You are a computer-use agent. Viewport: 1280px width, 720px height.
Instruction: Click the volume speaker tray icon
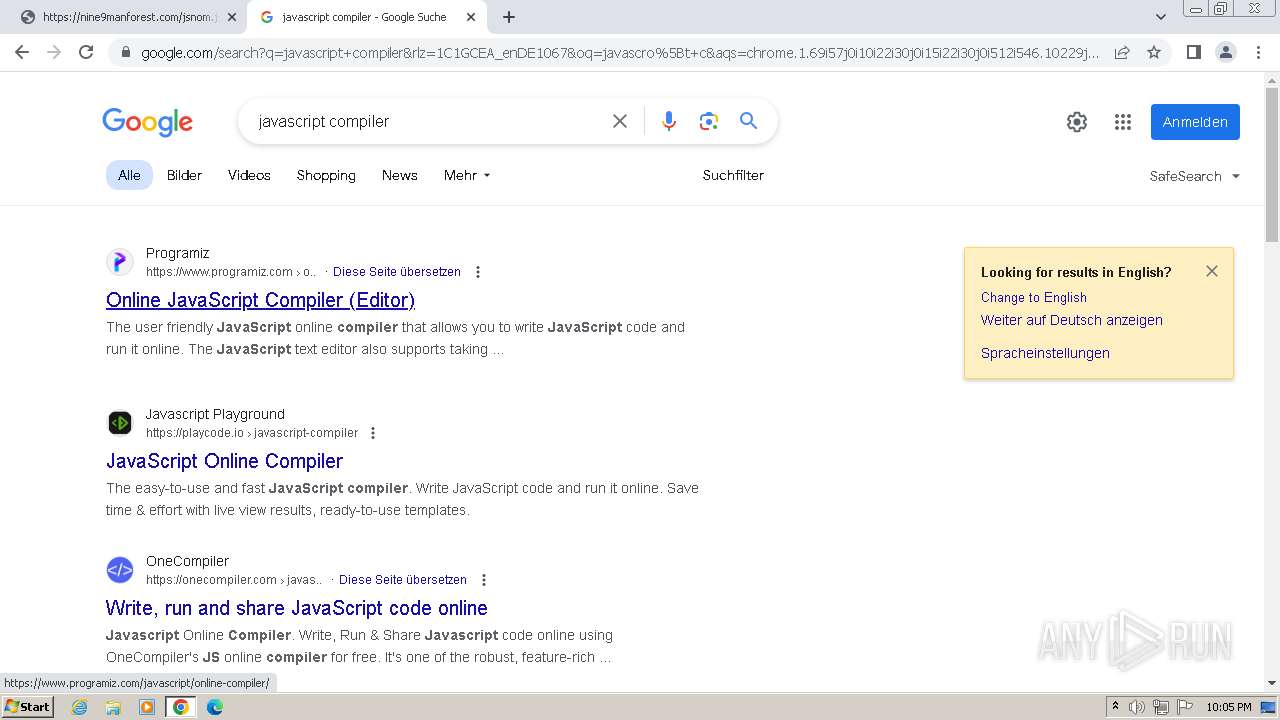point(1137,707)
